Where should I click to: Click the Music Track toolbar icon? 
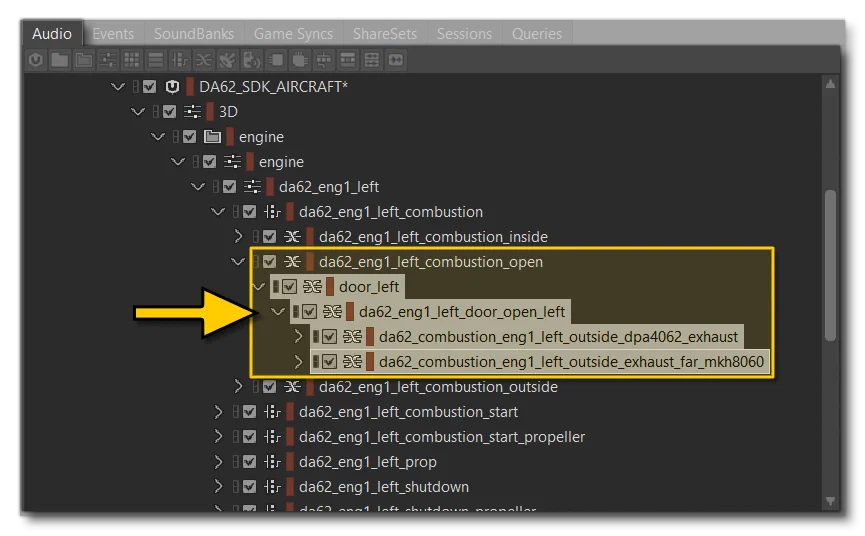(396, 60)
